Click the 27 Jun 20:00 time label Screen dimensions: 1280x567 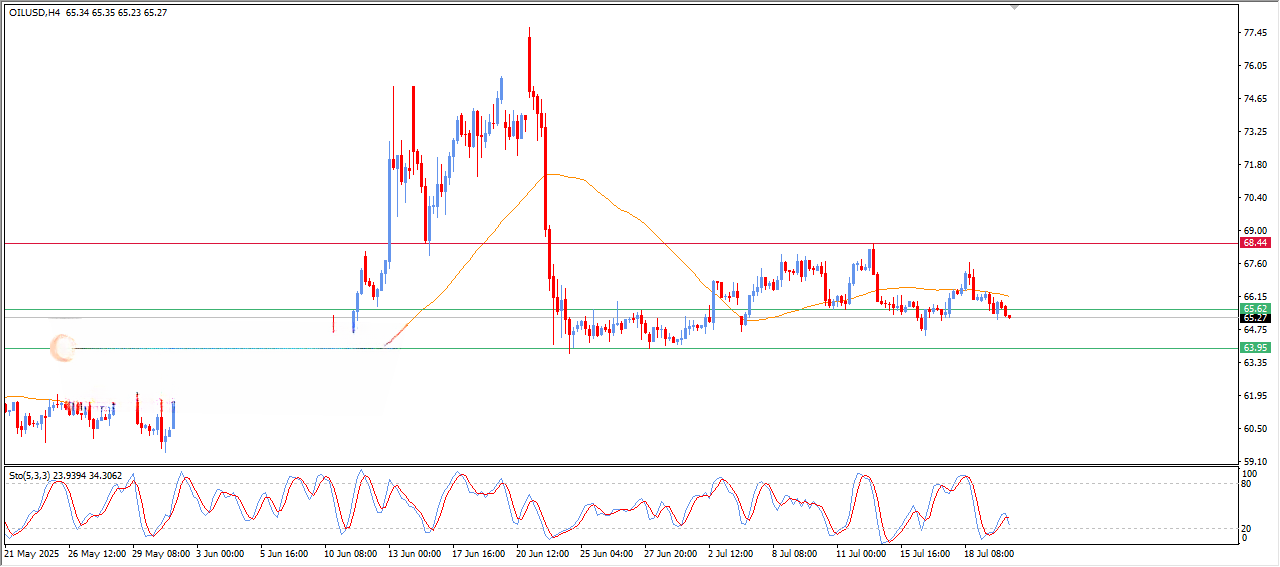[x=672, y=552]
